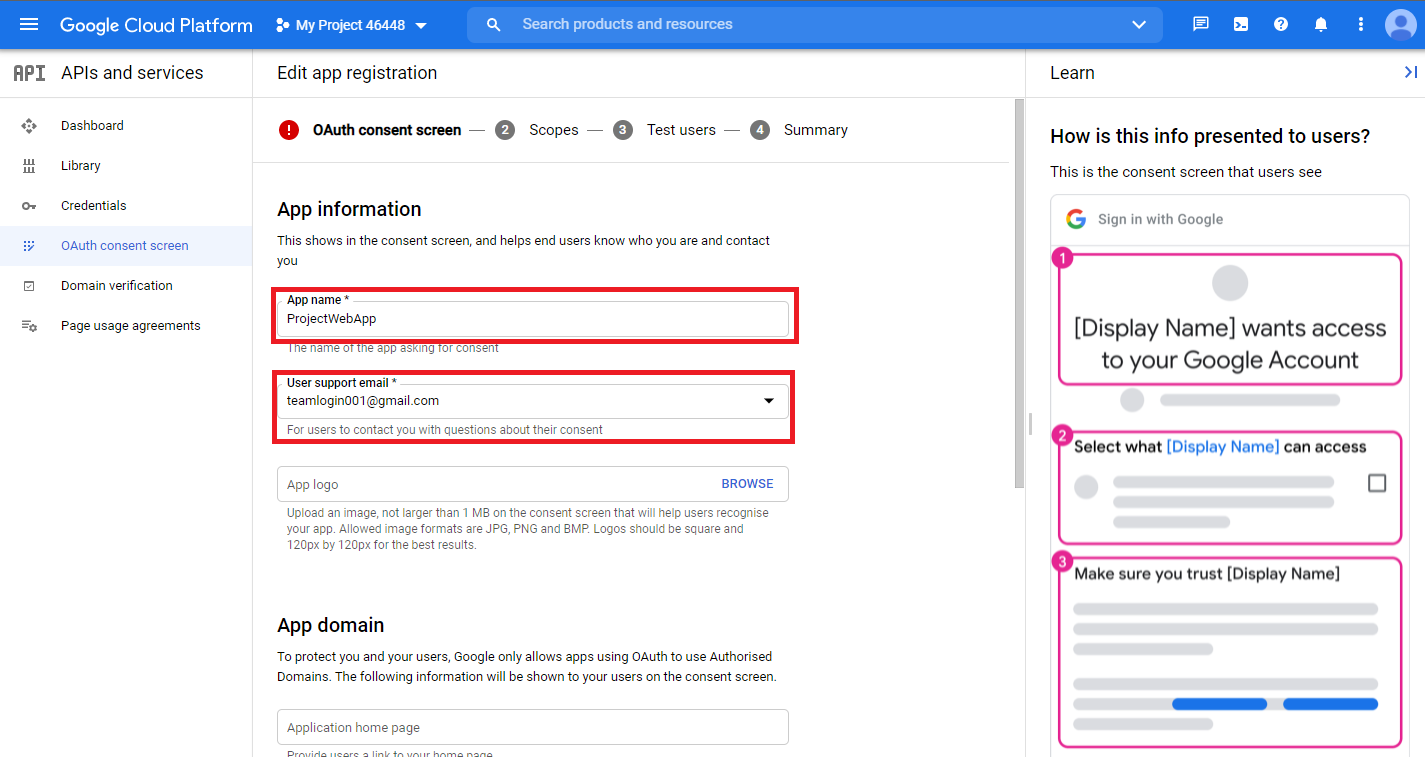The image size is (1425, 757).
Task: Open the help question mark icon
Action: 1281,25
